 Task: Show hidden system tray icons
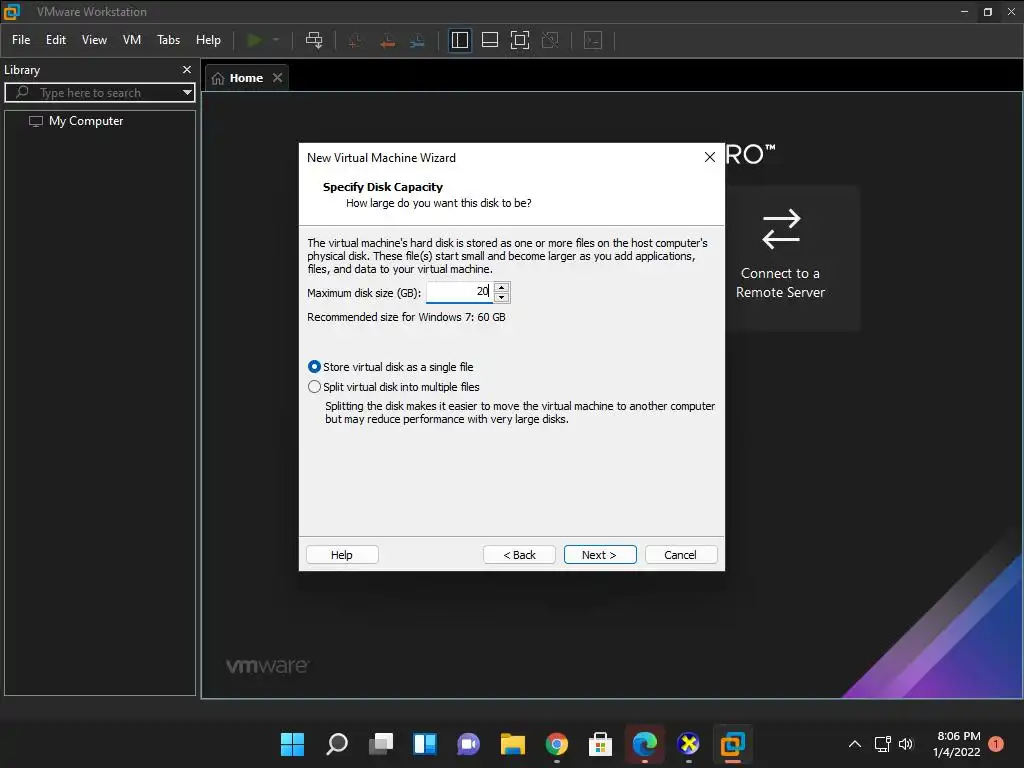pyautogui.click(x=854, y=744)
